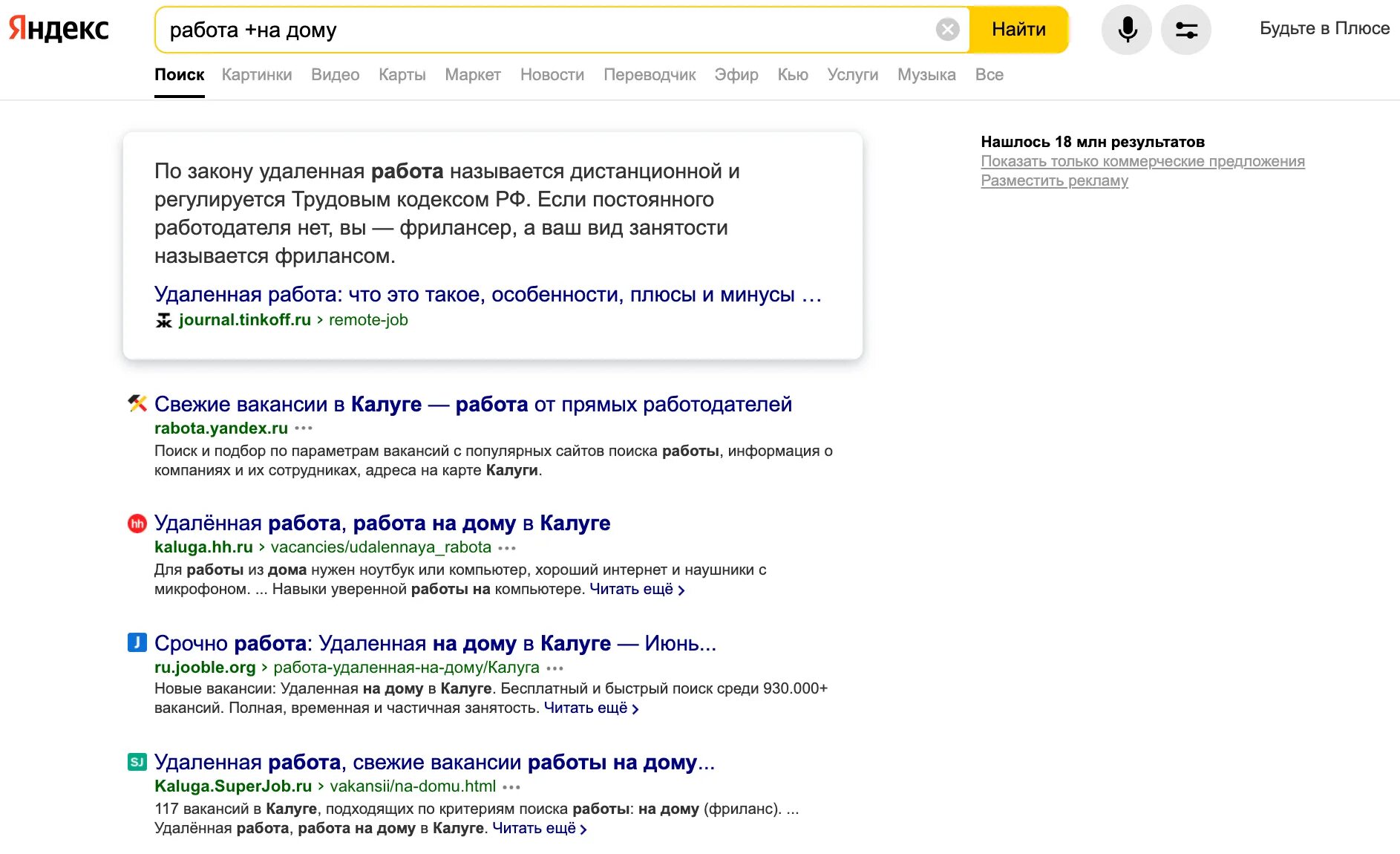Open Срочно работа: Удаленная на дому result
Viewport: 1400px width, 854px height.
[435, 643]
